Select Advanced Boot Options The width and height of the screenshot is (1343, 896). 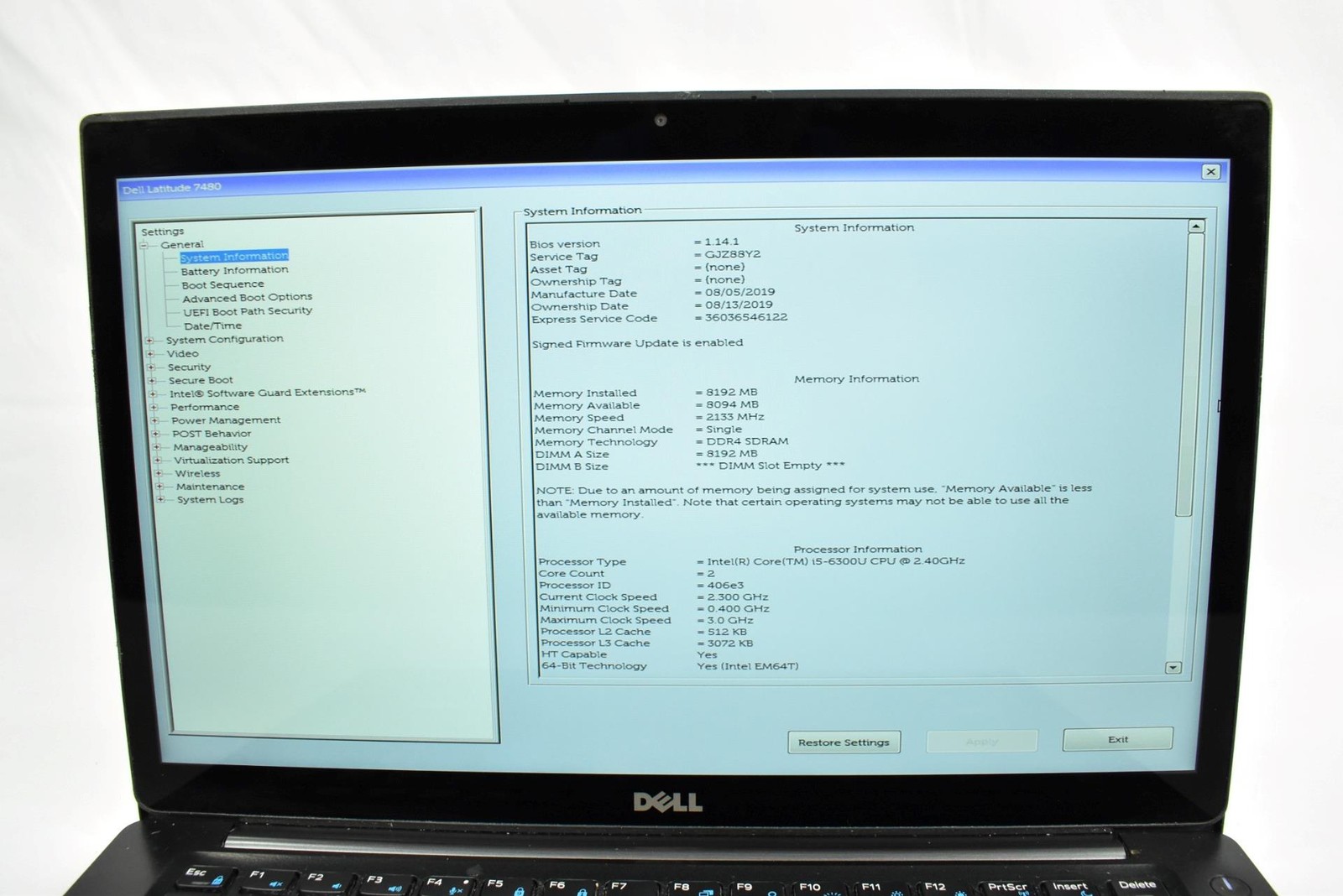(247, 298)
